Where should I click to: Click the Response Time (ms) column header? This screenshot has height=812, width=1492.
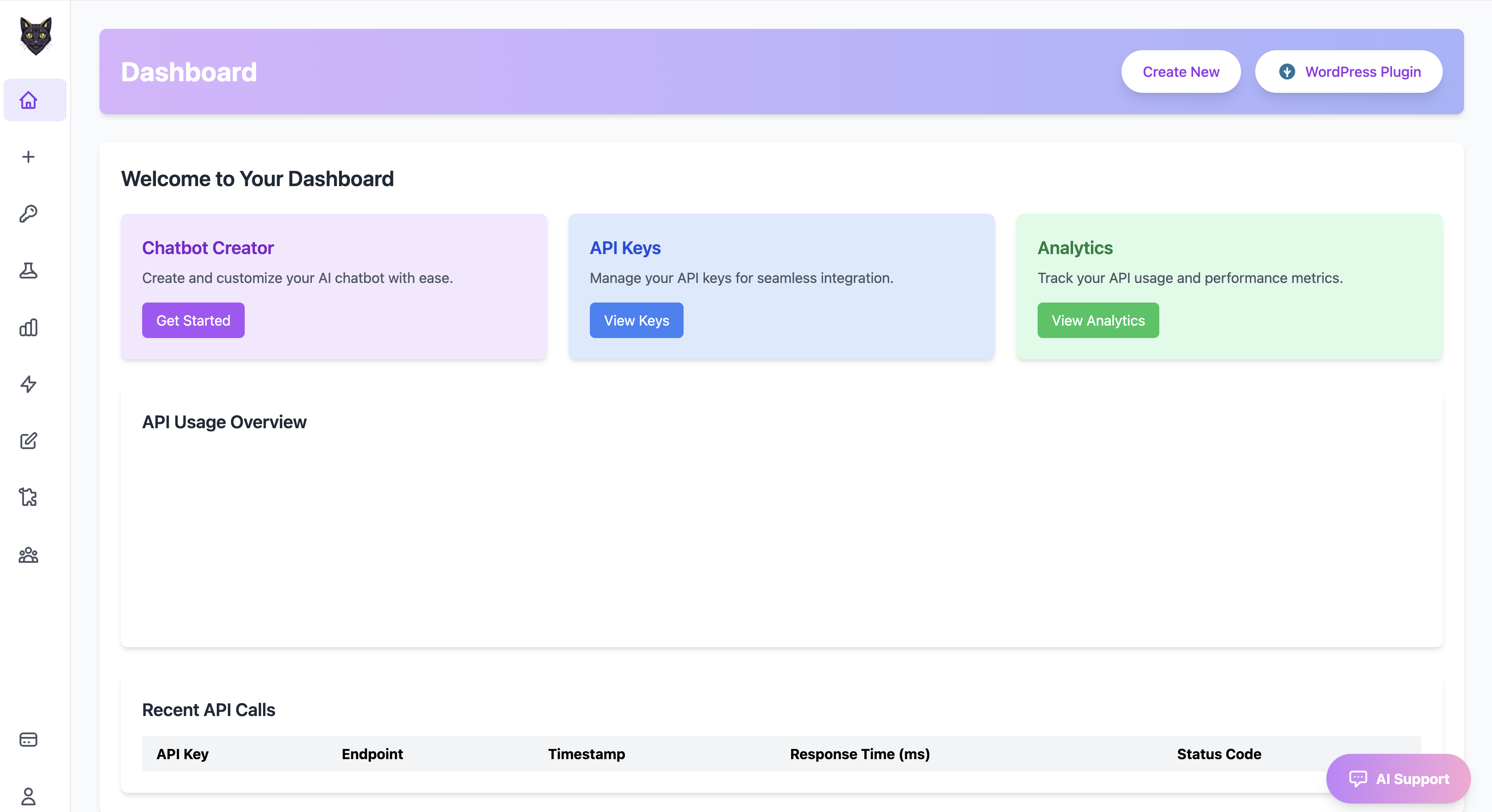pyautogui.click(x=859, y=754)
